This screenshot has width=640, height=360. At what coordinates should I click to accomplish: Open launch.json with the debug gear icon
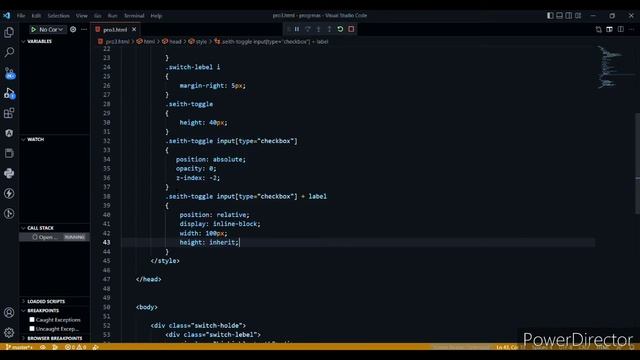coord(73,29)
